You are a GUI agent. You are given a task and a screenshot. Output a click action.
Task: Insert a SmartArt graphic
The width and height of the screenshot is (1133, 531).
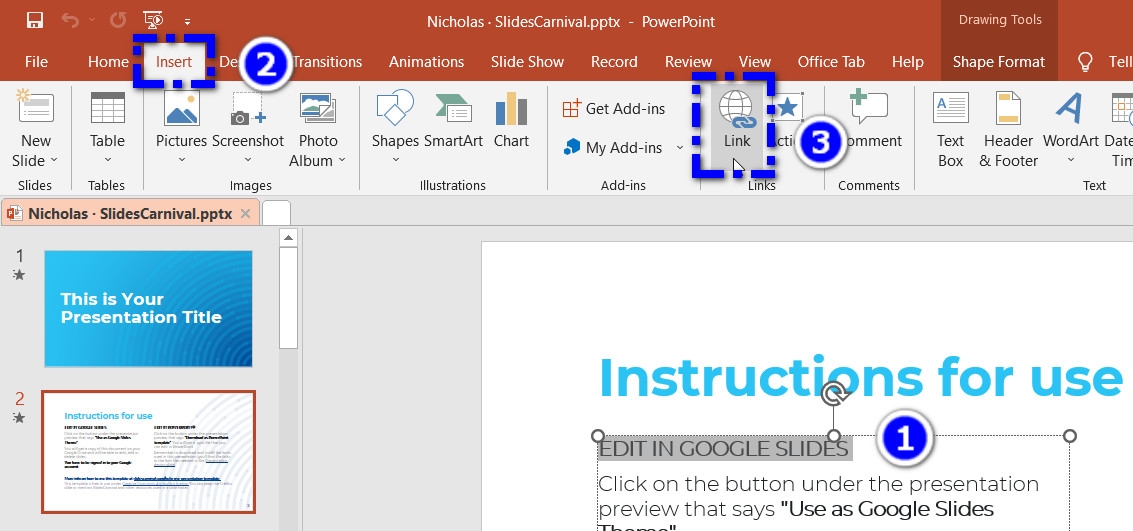[453, 119]
